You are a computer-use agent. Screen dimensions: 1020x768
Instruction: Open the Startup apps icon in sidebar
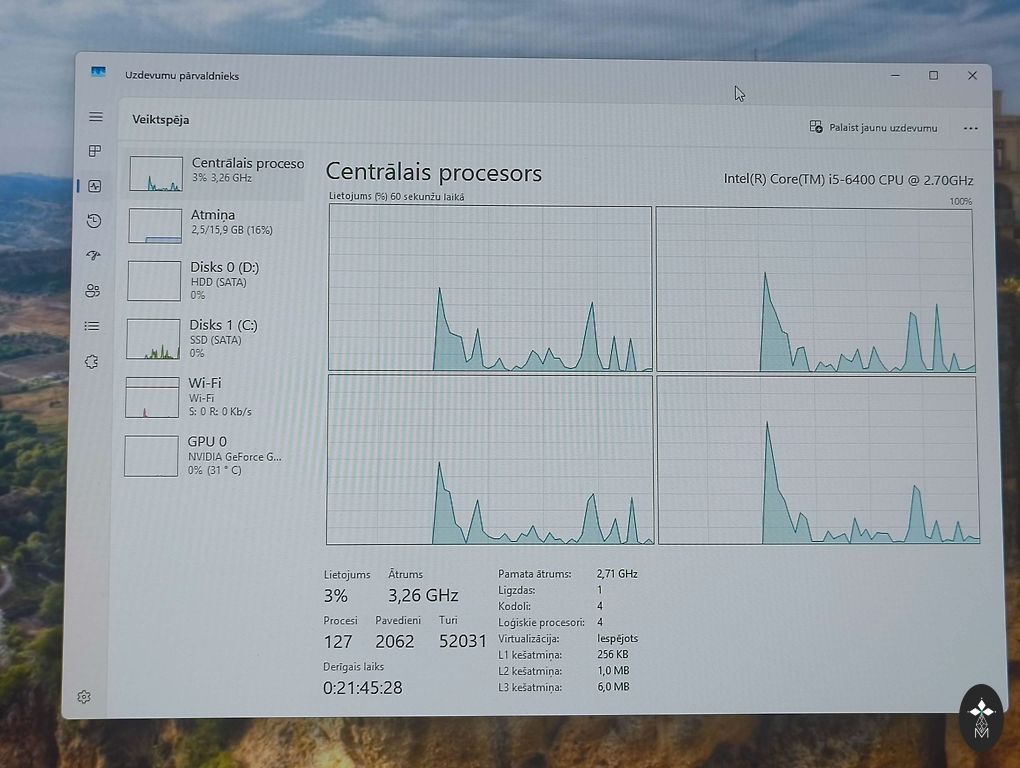[93, 256]
